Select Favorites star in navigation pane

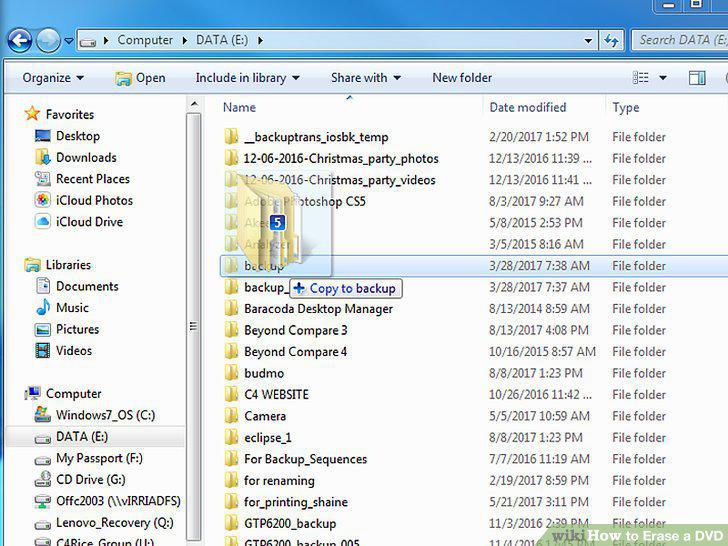tap(32, 113)
